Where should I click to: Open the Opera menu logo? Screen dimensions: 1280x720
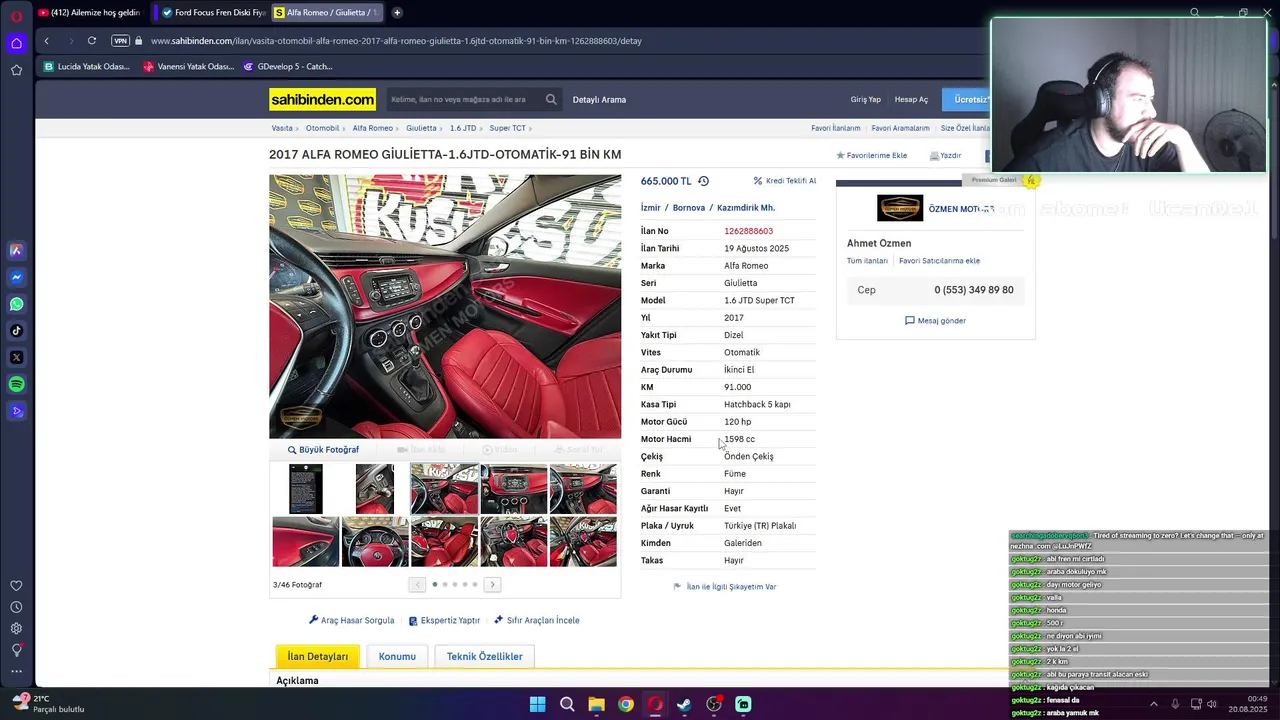16,15
